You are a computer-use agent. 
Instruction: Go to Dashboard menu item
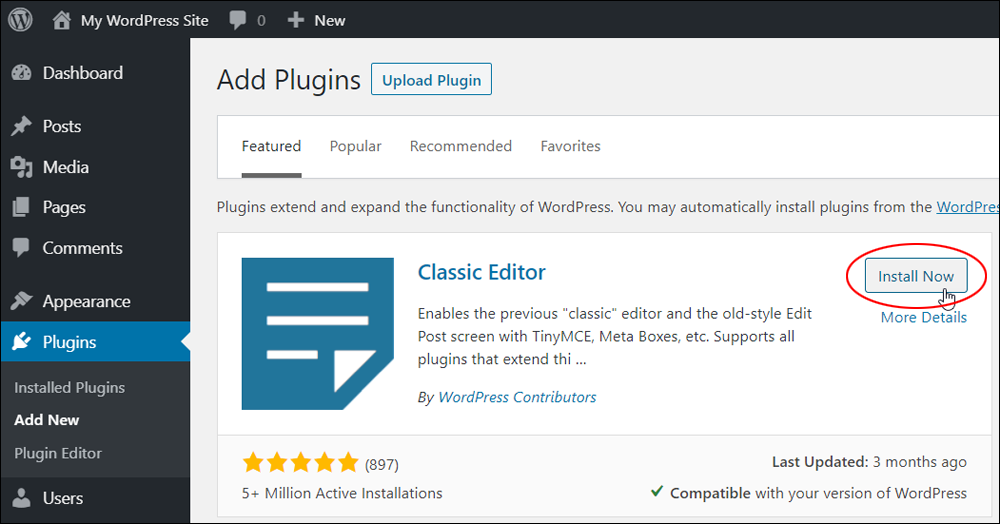coord(83,73)
